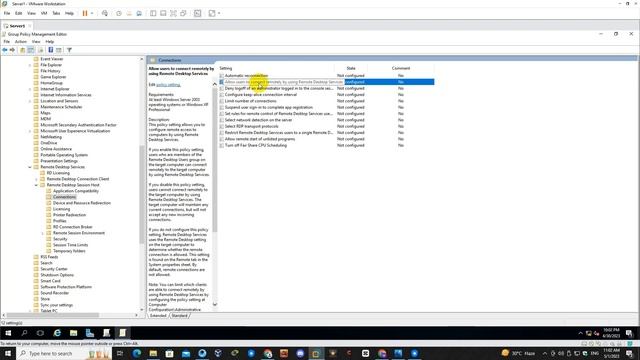Open host Windows Start button
The height and width of the screenshot is (360, 640).
8,353
